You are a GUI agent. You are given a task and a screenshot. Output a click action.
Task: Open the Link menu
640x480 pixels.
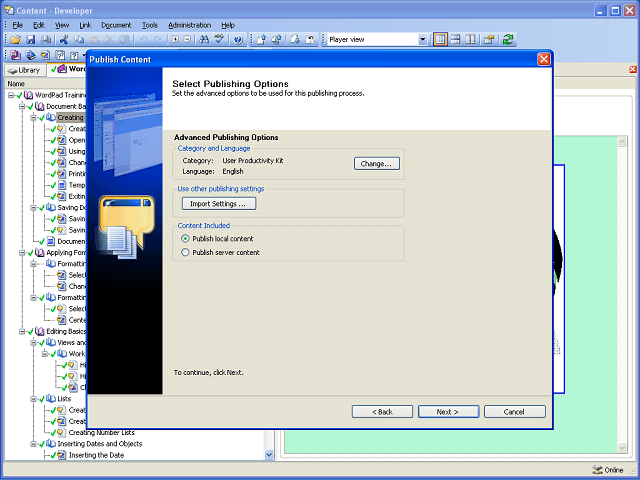85,25
